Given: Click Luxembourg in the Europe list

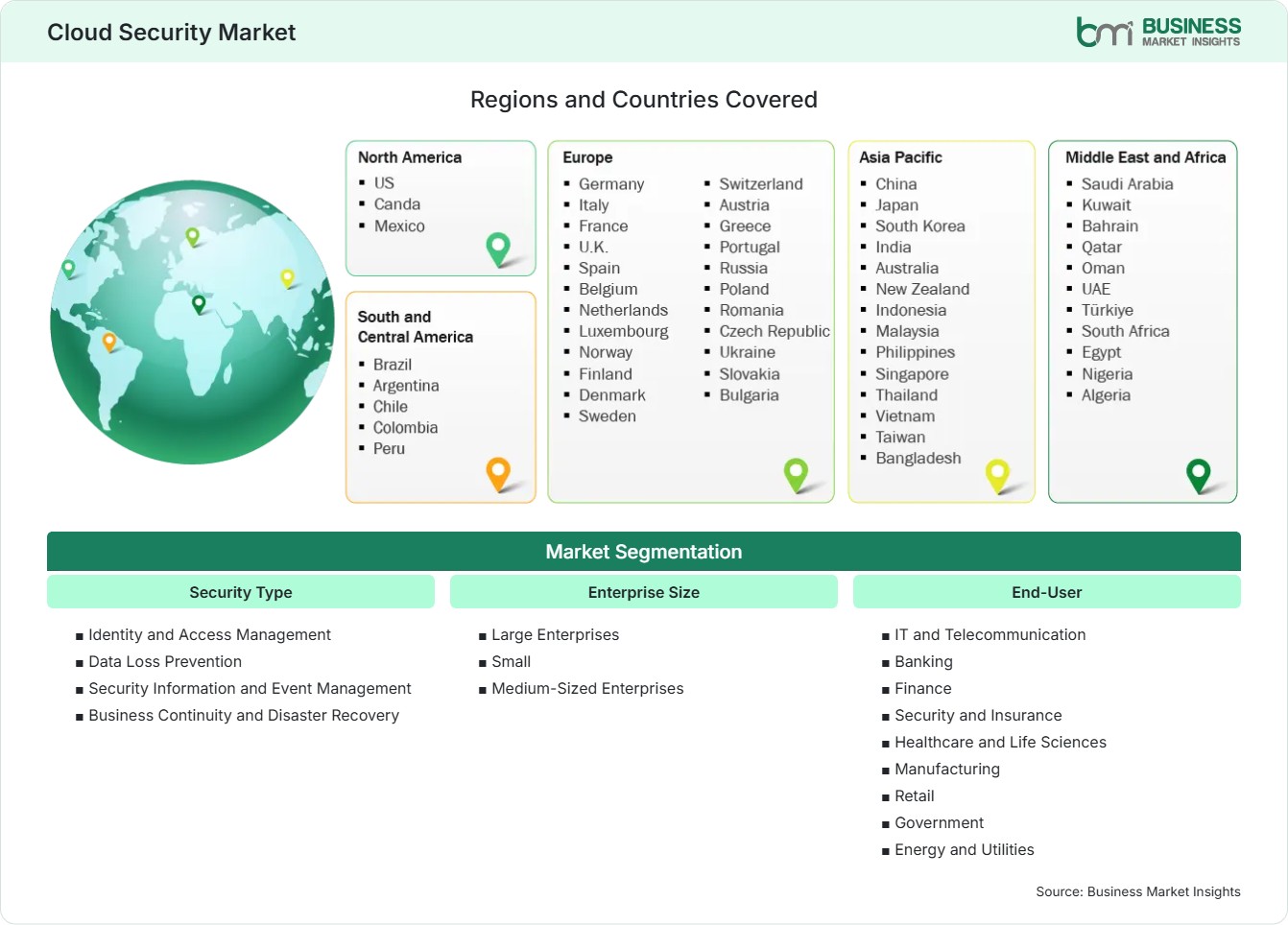Looking at the screenshot, I should pyautogui.click(x=624, y=331).
